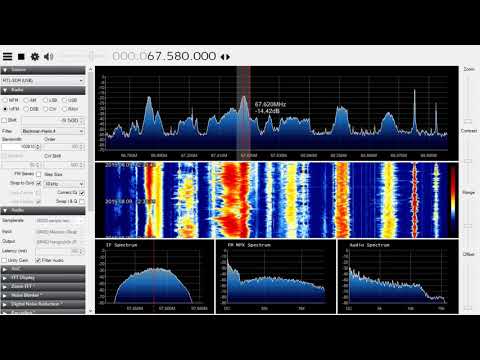Toggle the Snap to Grid checkbox
This screenshot has width=480, height=360.
[39, 183]
